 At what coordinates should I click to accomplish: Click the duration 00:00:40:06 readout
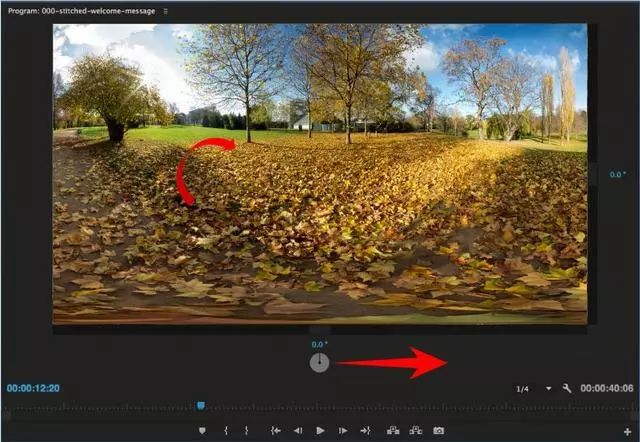click(x=607, y=388)
